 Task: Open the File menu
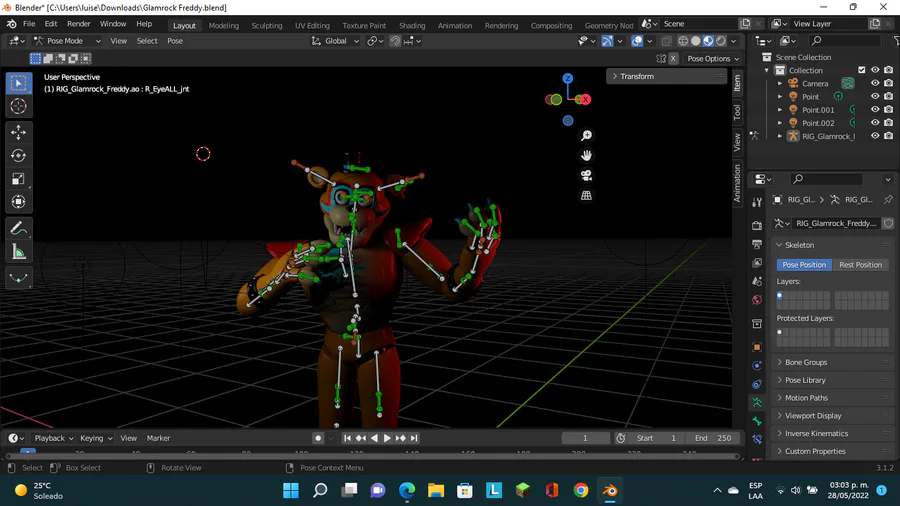click(x=29, y=24)
